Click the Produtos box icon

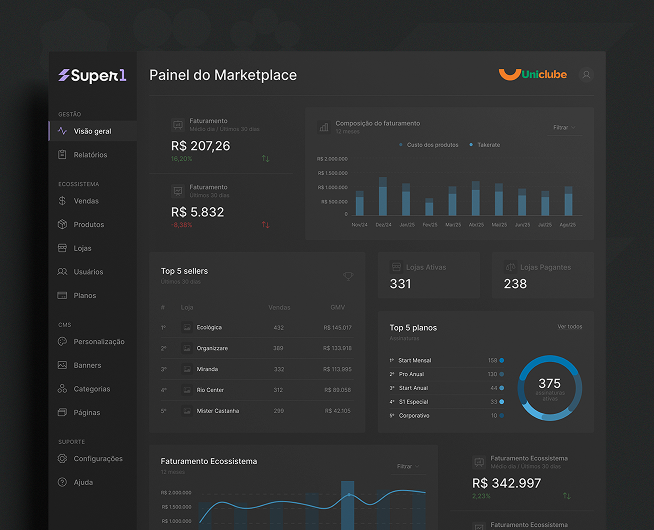tap(63, 225)
